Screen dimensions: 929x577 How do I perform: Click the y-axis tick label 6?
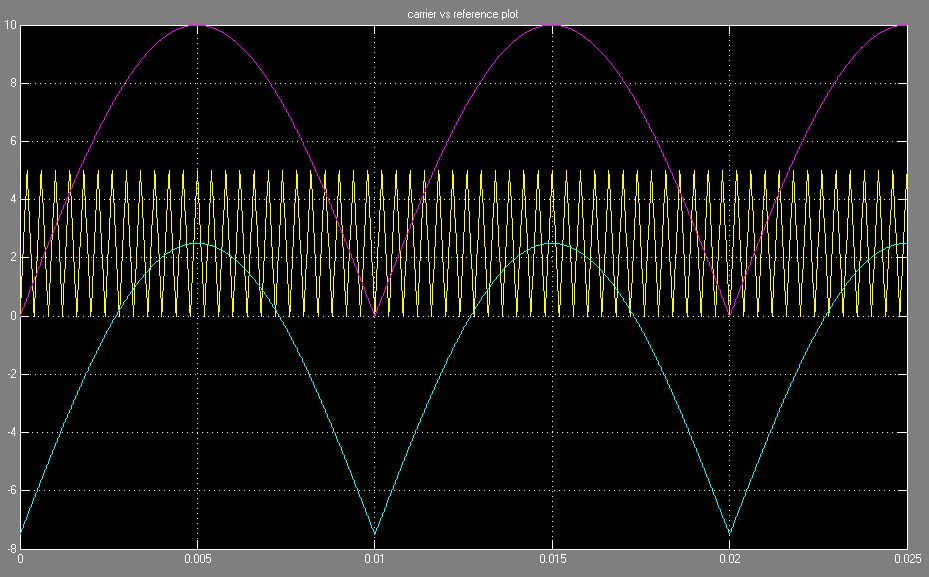[12, 142]
